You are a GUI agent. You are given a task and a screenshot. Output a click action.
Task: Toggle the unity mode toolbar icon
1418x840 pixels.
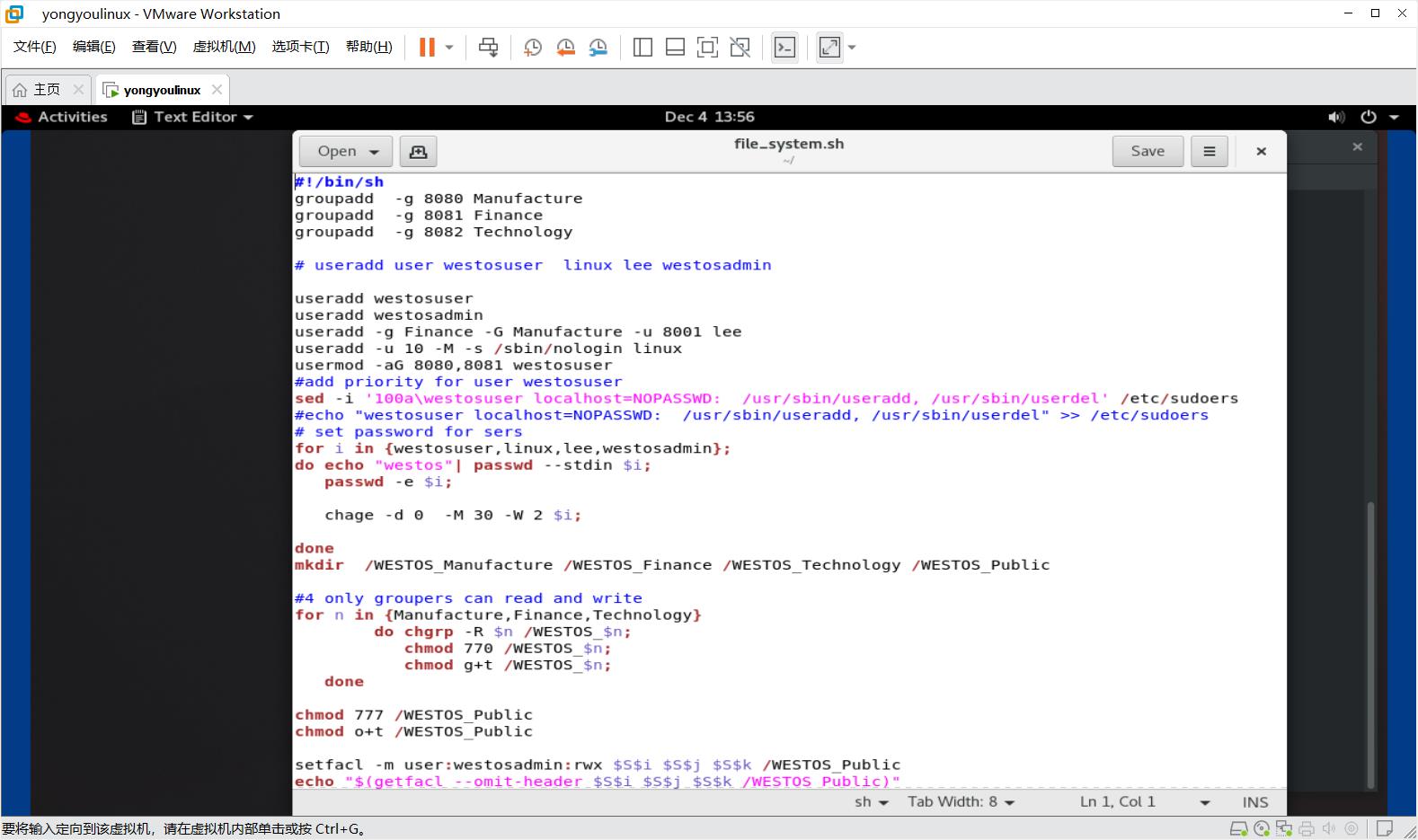(740, 48)
